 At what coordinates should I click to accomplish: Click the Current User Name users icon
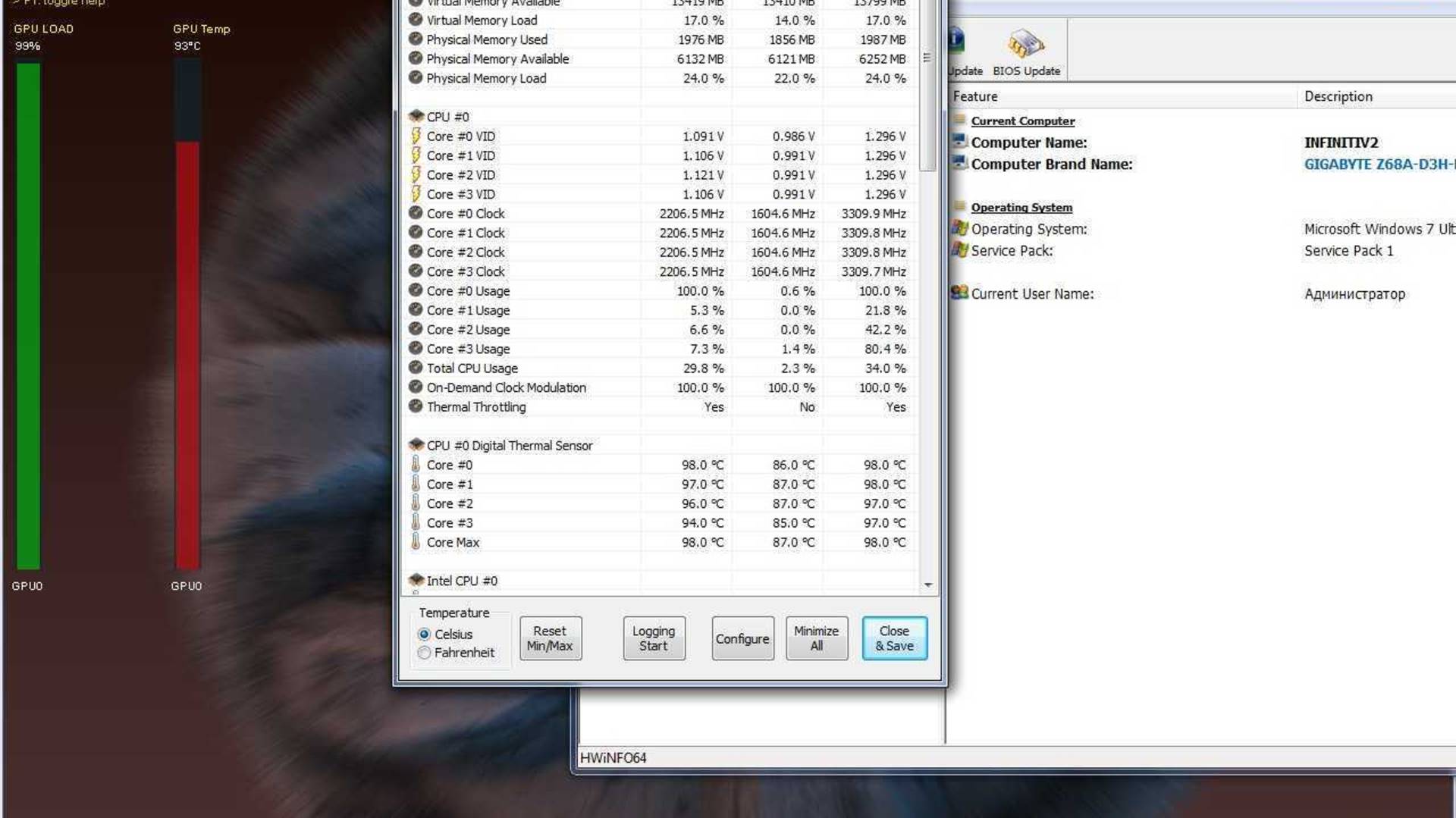(x=960, y=293)
